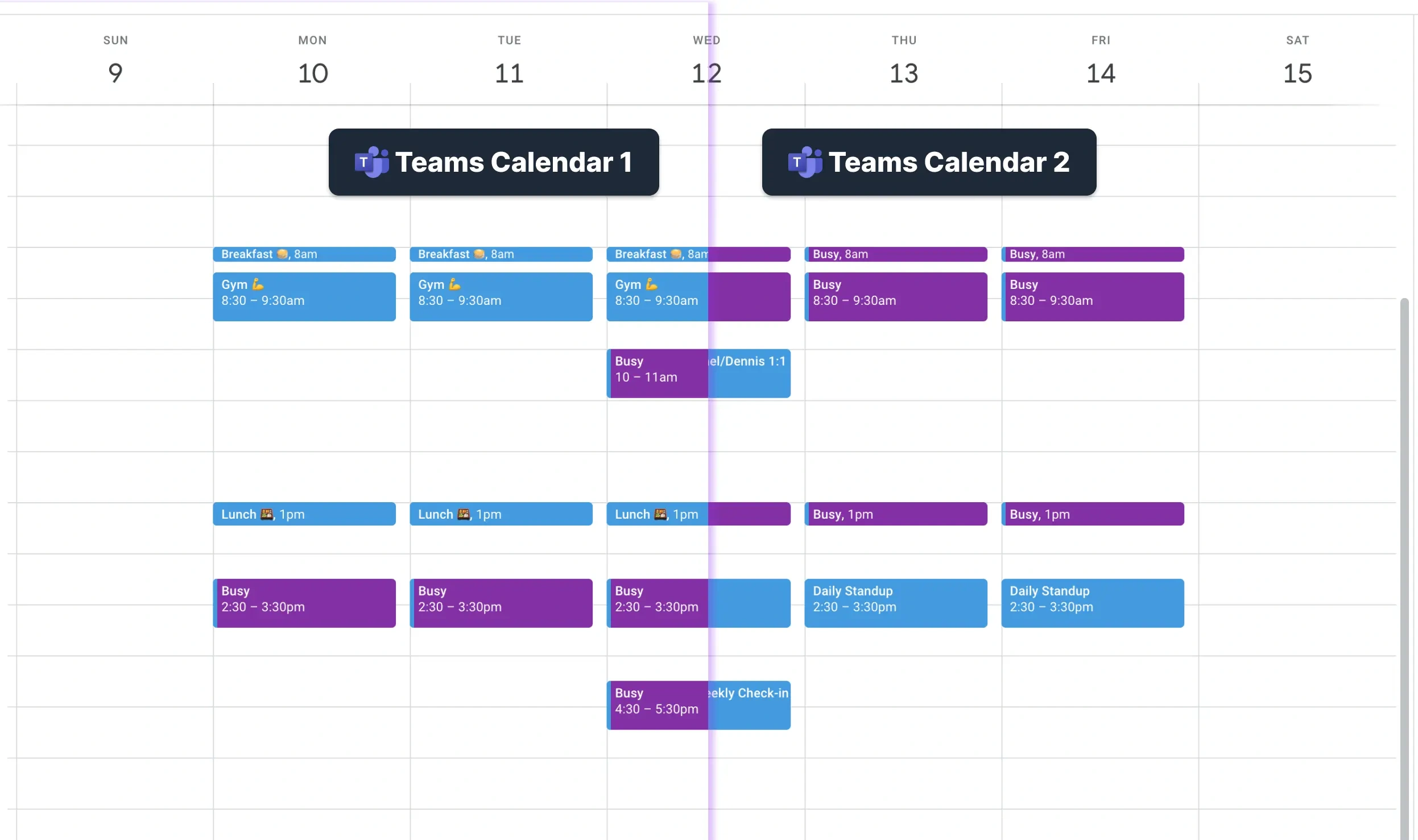Viewport: 1418px width, 840px height.
Task: Click the Gym event on Wednesday 8:30am
Action: coord(657,296)
